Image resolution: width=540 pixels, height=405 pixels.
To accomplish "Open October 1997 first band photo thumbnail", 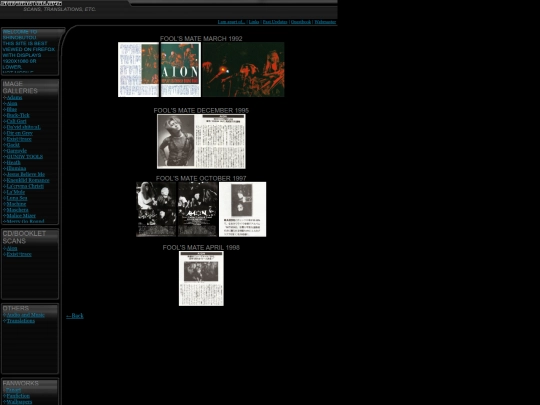I will [x=156, y=209].
